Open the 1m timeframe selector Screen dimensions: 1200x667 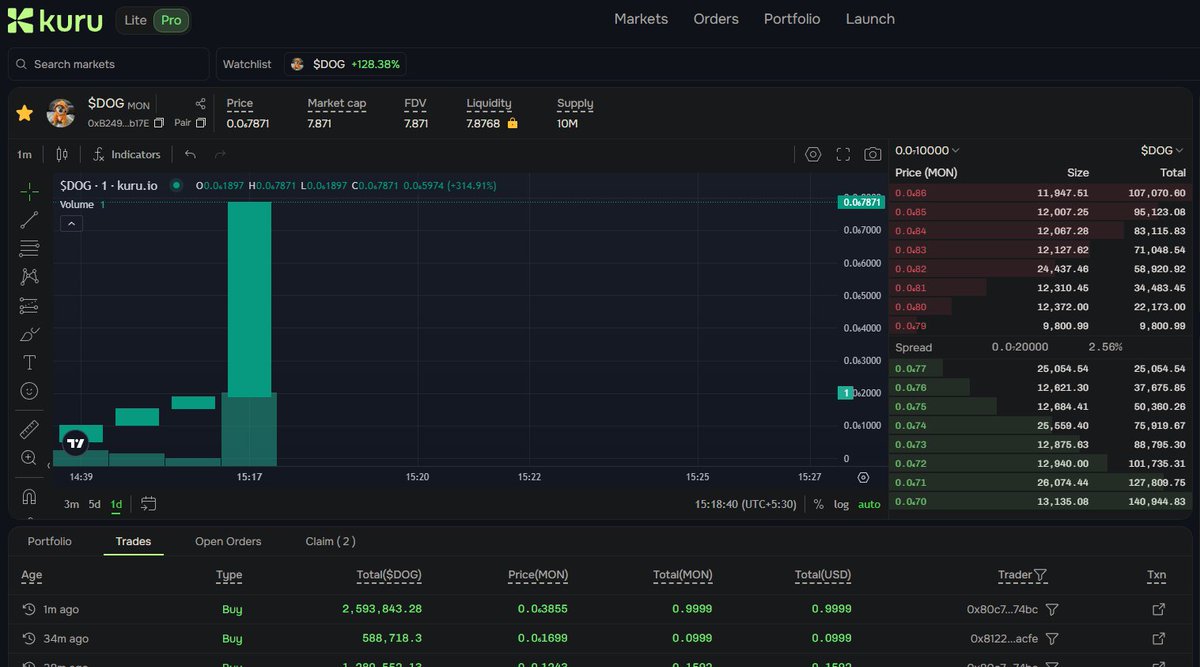tap(24, 154)
